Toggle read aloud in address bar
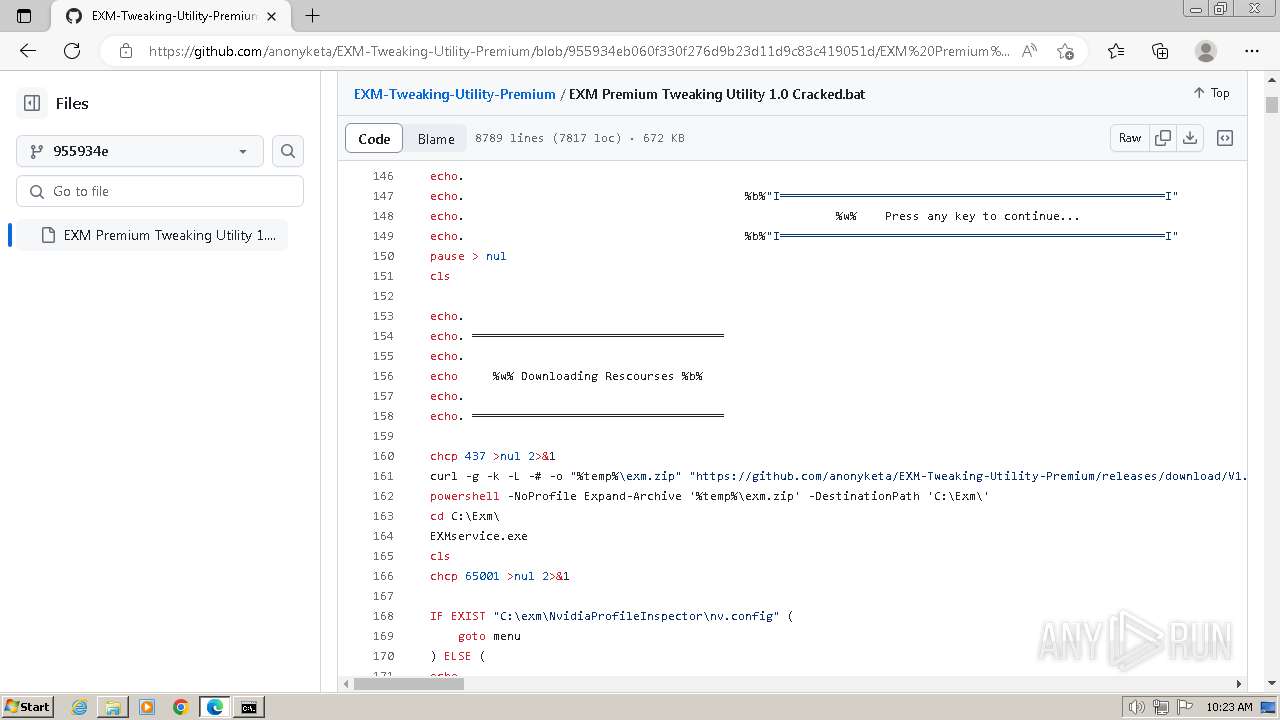 click(x=1029, y=51)
